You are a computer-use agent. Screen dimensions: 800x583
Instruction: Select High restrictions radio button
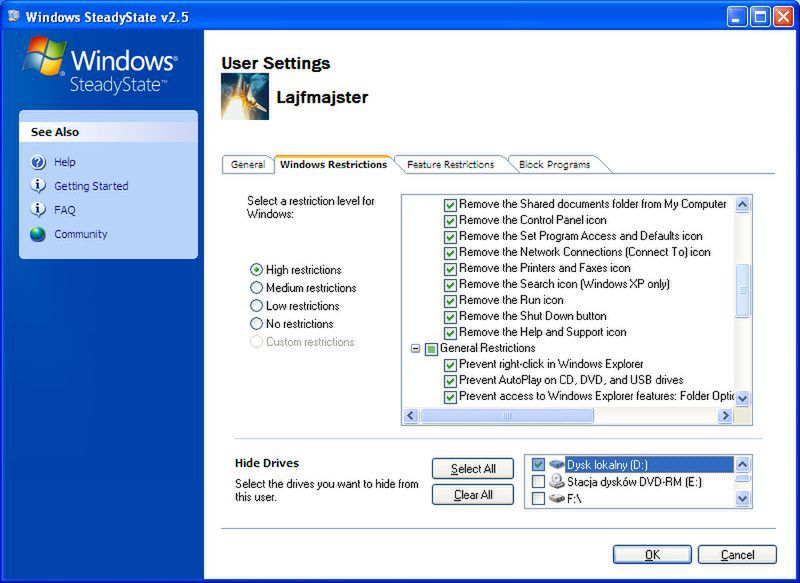tap(256, 270)
